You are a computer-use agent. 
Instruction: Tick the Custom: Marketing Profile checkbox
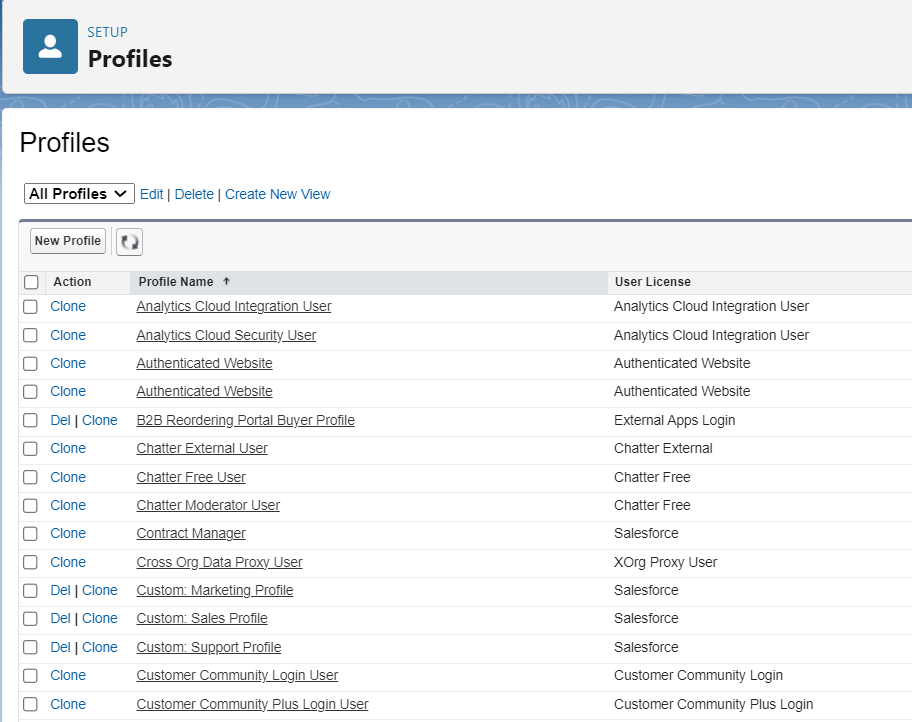[30, 591]
